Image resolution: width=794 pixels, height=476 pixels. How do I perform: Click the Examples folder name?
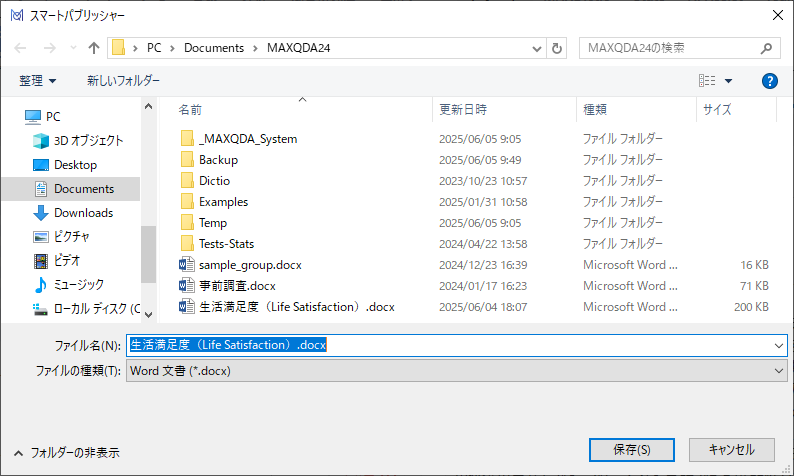223,202
